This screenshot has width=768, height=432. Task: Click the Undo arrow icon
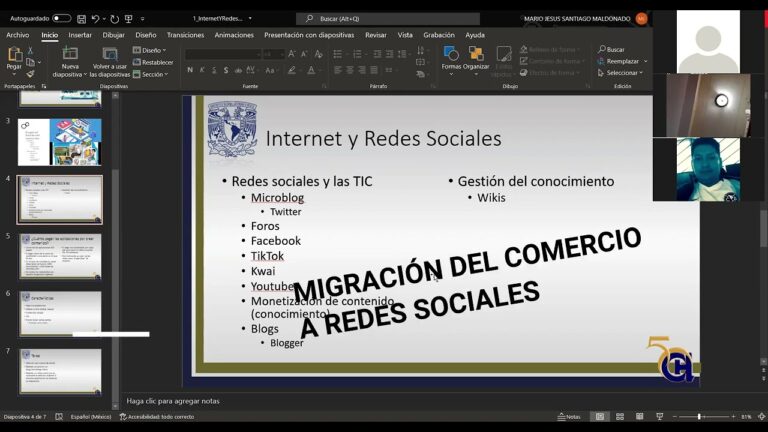pos(95,19)
